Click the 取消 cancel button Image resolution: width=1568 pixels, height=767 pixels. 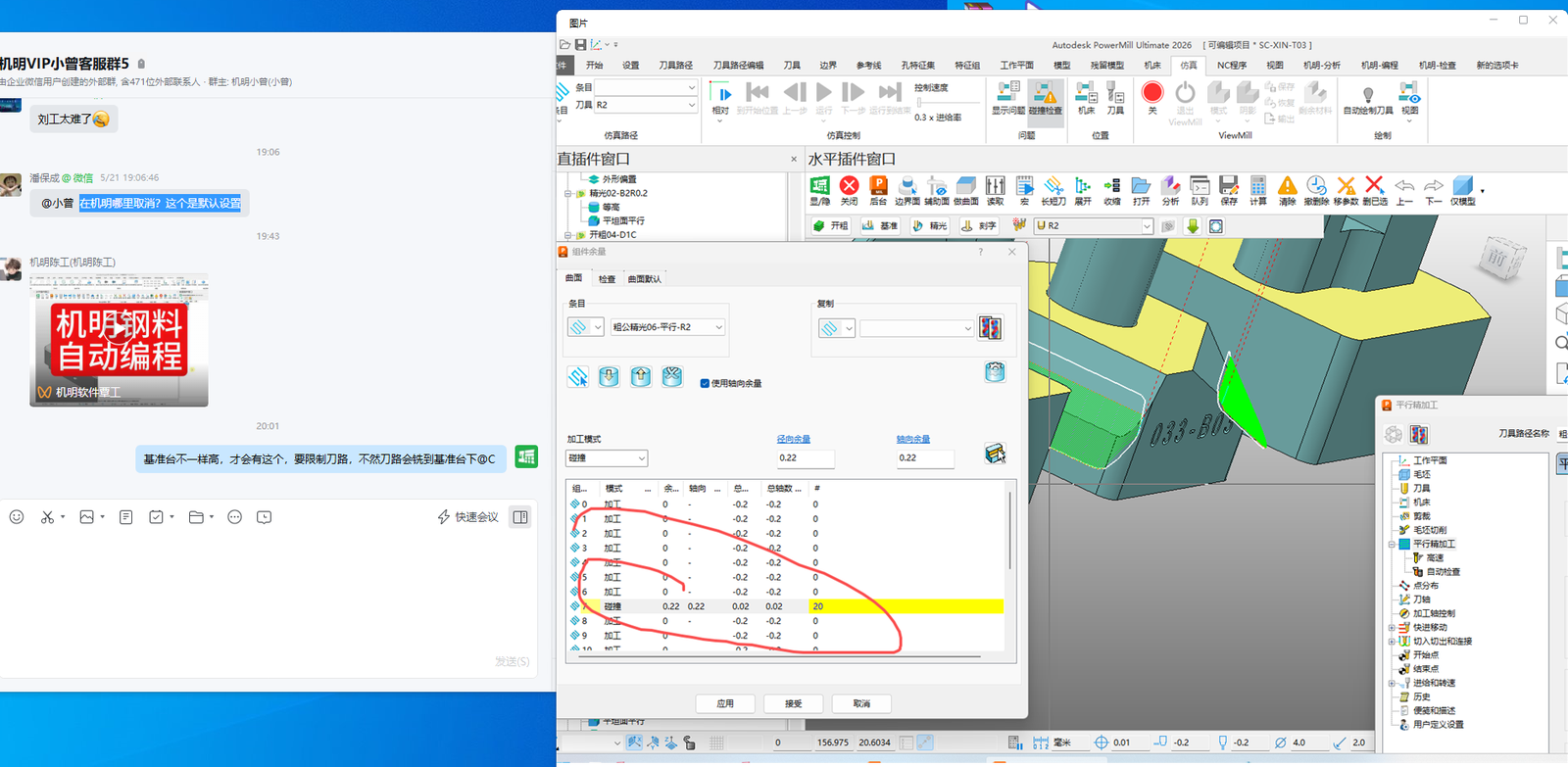tap(861, 703)
